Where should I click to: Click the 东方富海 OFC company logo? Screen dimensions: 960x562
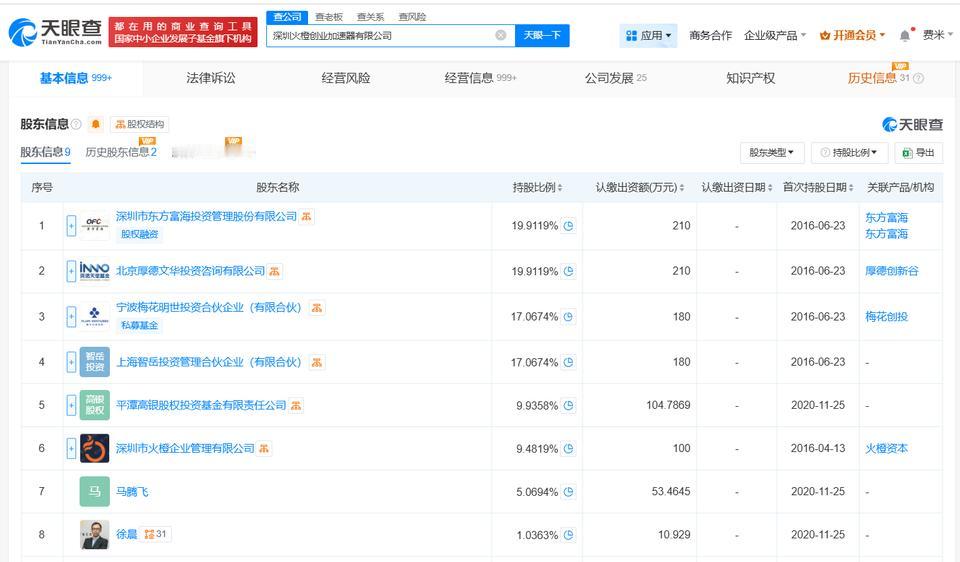click(x=94, y=225)
